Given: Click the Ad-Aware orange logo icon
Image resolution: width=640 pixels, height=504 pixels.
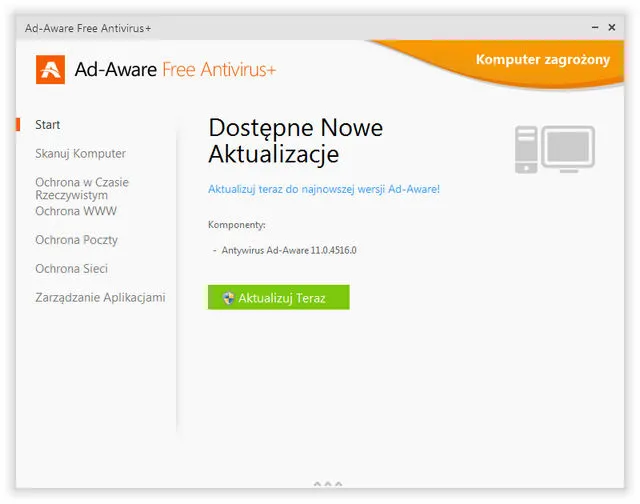Looking at the screenshot, I should pos(50,69).
